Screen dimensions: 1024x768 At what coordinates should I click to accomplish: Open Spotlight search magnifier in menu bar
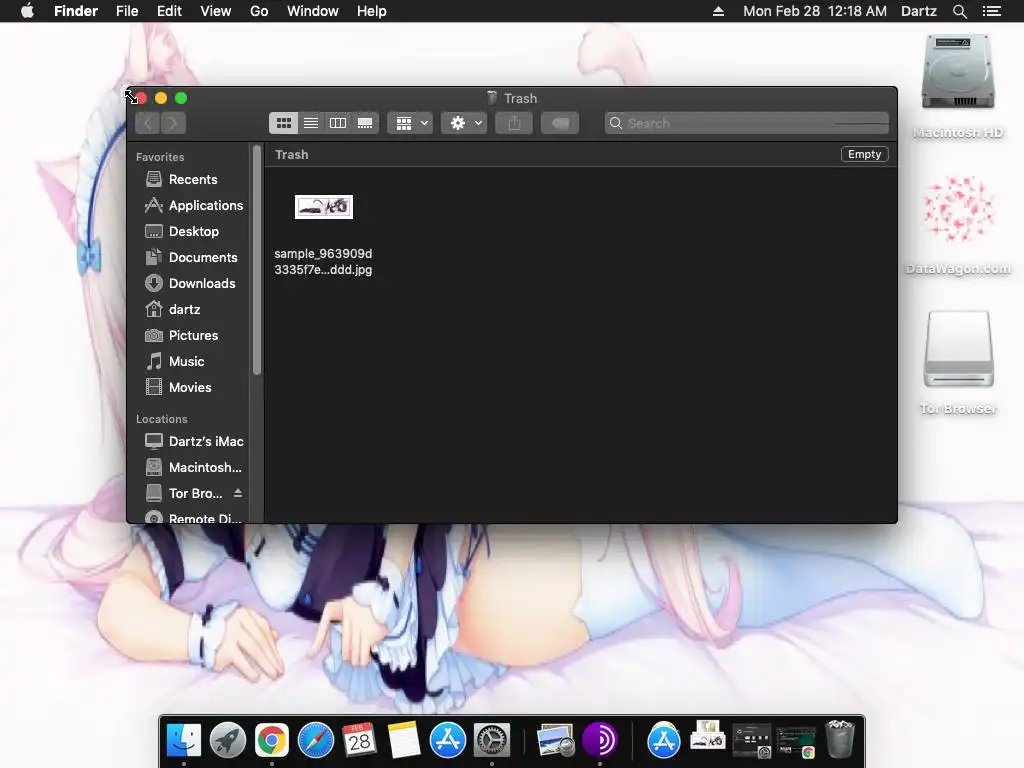point(959,11)
